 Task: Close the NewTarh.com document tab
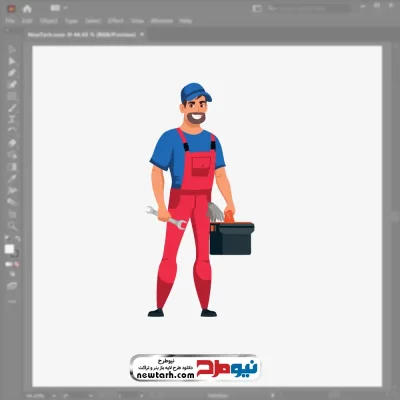[x=142, y=34]
